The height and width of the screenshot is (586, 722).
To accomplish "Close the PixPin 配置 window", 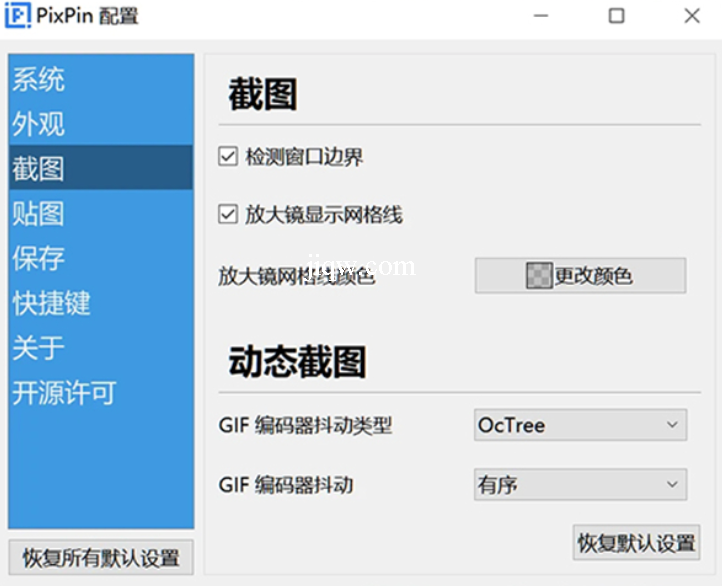I will (692, 16).
